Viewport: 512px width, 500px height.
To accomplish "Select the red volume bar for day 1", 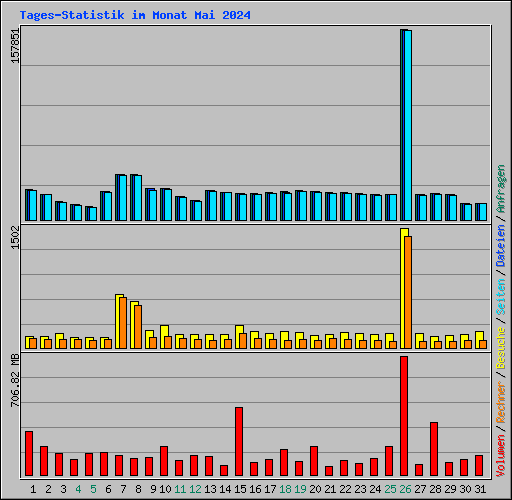I will click(29, 453).
